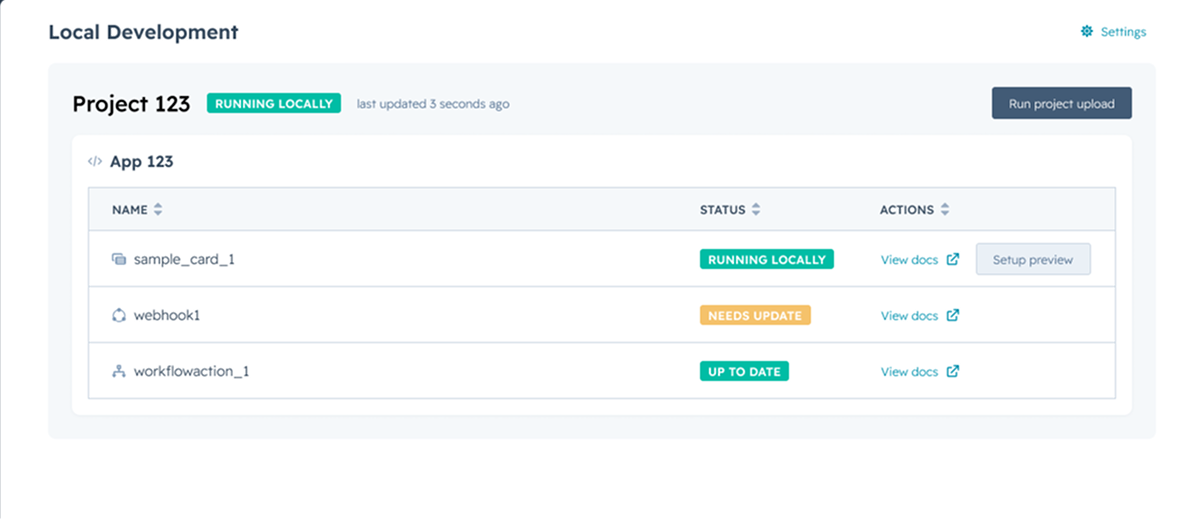Click the code brackets icon beside App 123
The height and width of the screenshot is (519, 1204).
[95, 161]
